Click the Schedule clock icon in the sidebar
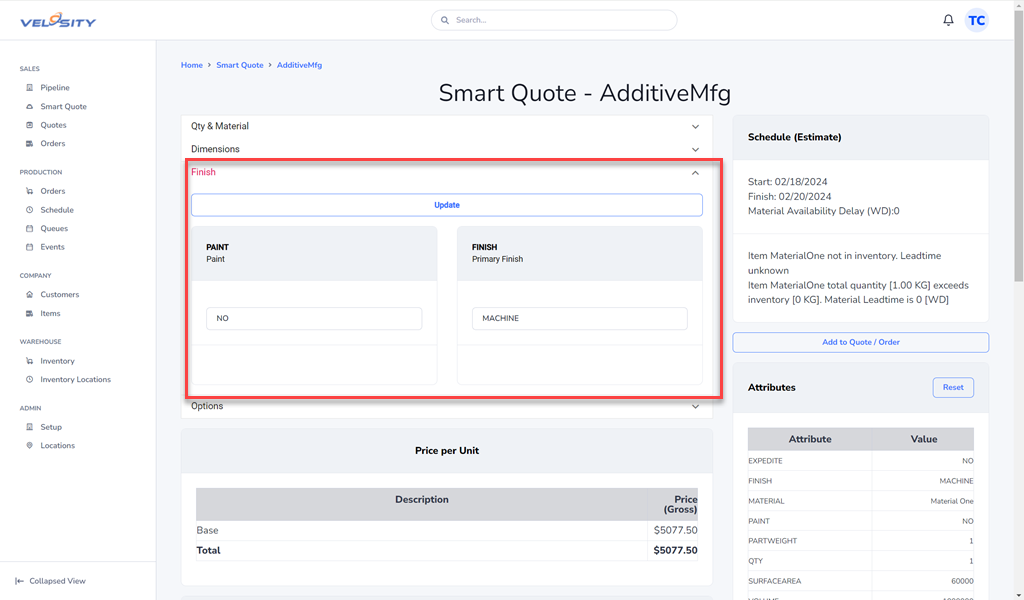 click(30, 210)
